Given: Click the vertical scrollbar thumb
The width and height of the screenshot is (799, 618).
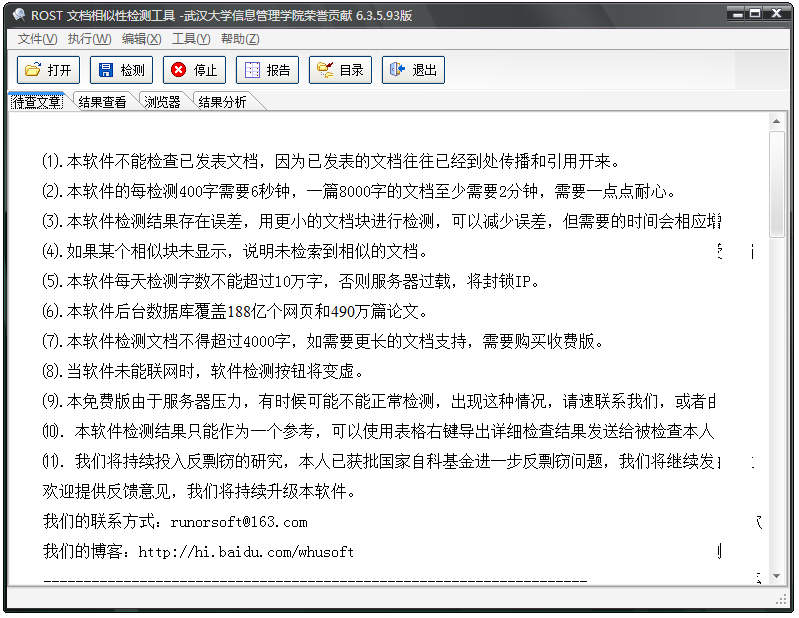Looking at the screenshot, I should pos(777,184).
